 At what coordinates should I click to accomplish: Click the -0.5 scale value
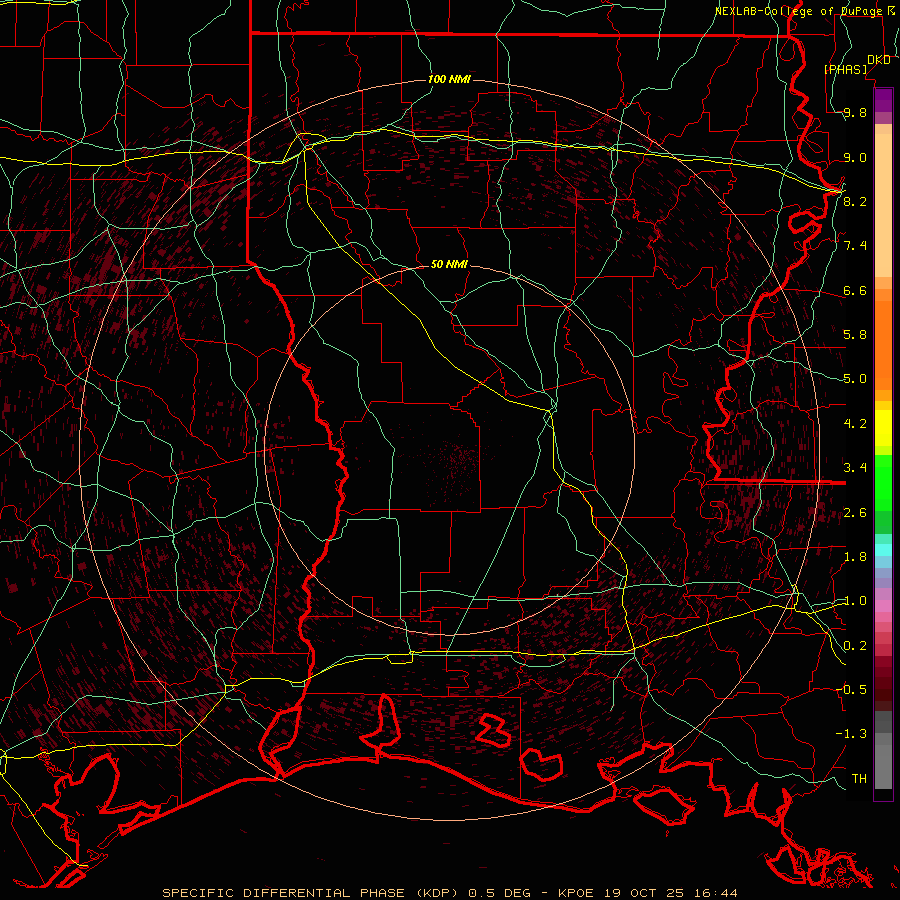click(851, 690)
